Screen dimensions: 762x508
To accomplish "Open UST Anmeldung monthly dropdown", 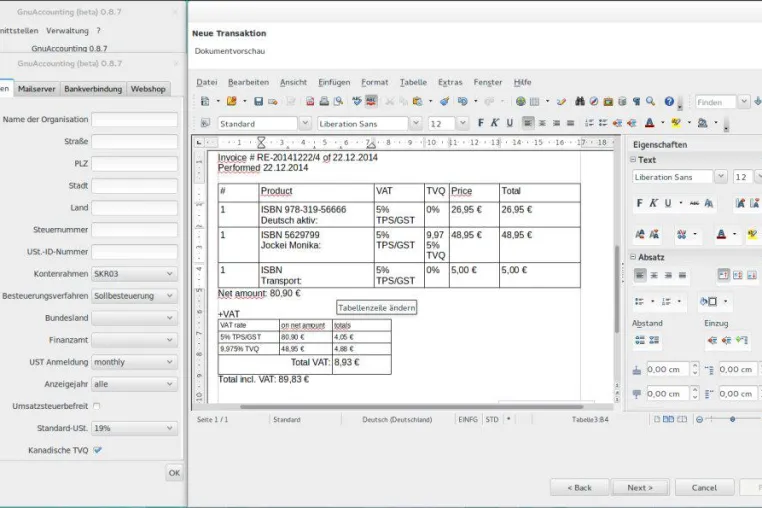I will click(134, 362).
